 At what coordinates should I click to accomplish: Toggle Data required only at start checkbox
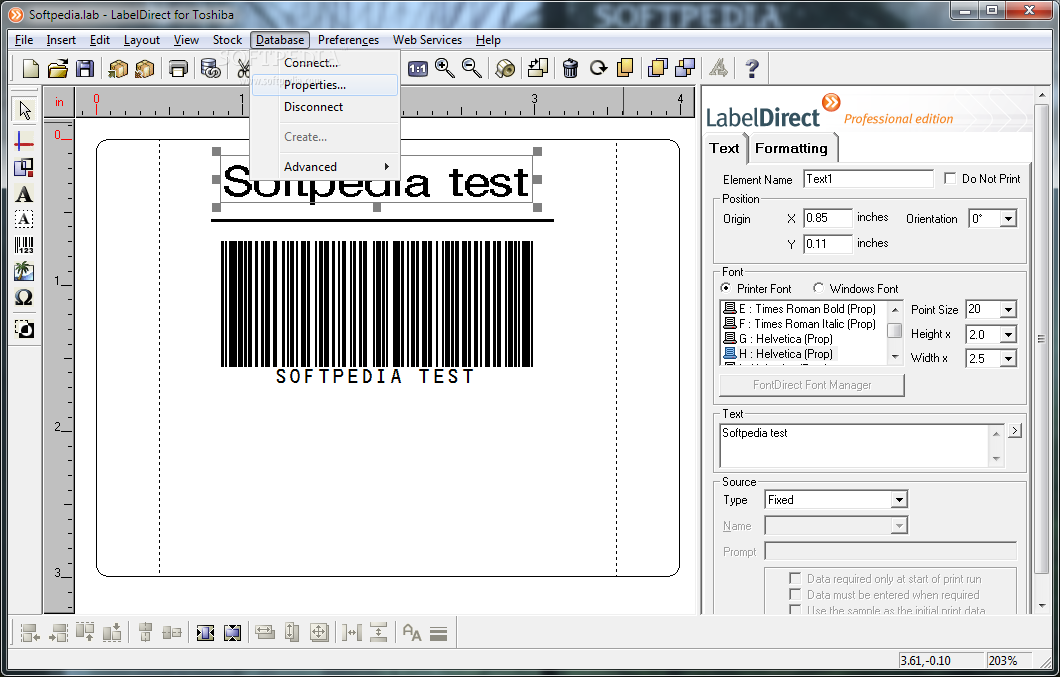tap(795, 578)
